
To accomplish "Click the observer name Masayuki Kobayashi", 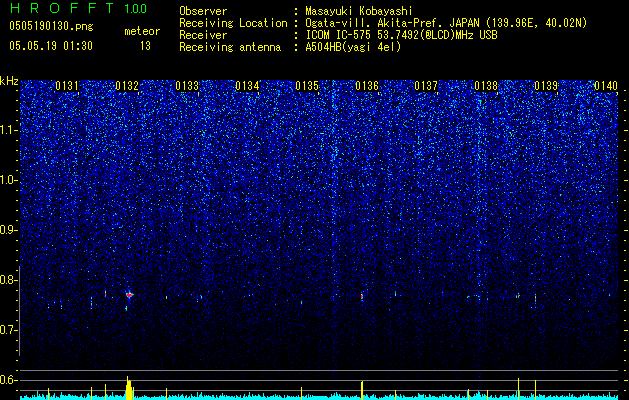I will tap(359, 11).
